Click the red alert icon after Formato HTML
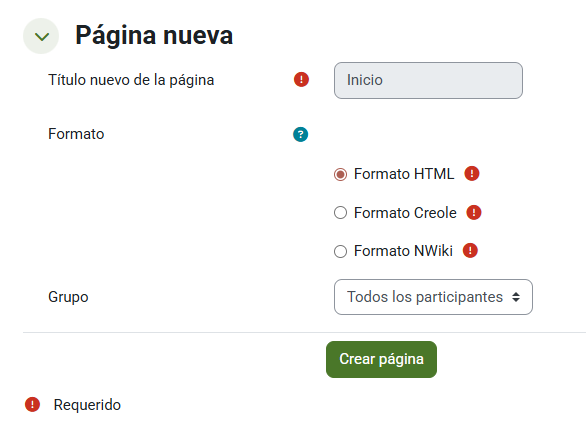The width and height of the screenshot is (586, 439). tap(472, 174)
